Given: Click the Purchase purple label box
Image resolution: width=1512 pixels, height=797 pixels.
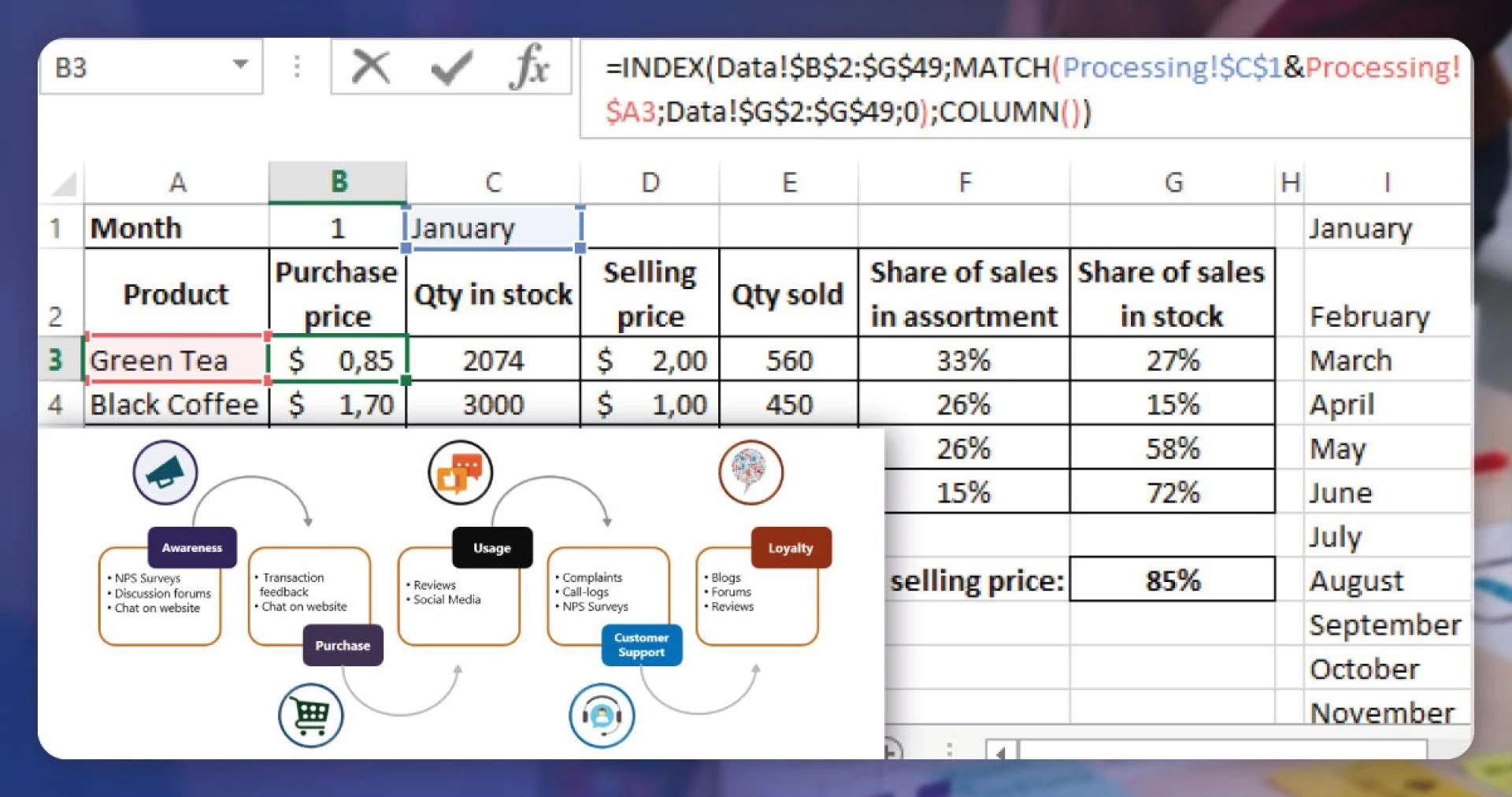Looking at the screenshot, I should (x=342, y=645).
